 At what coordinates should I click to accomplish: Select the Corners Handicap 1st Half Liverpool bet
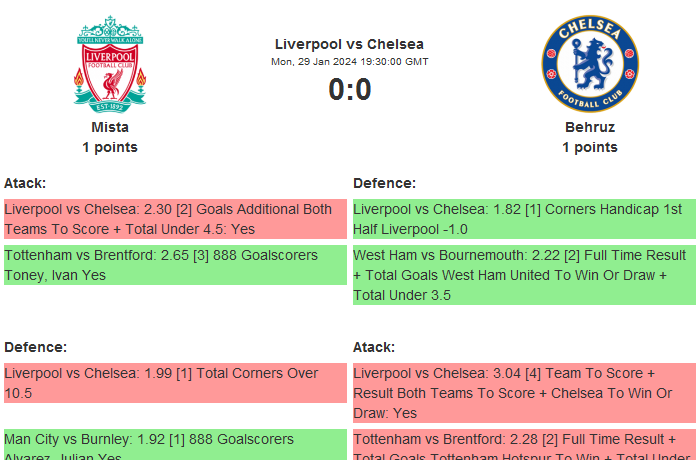(524, 219)
